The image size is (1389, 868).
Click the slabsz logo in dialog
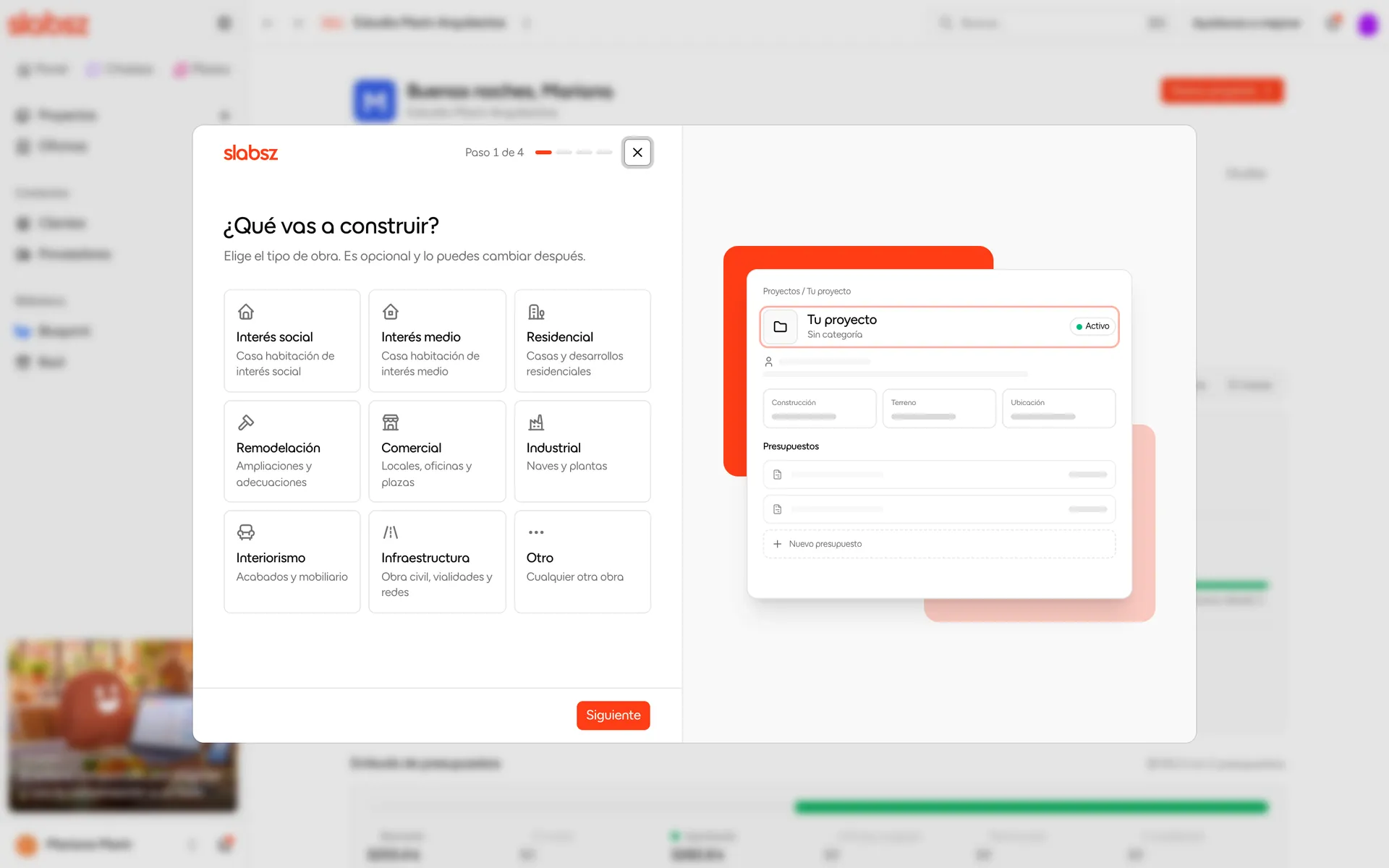point(250,153)
